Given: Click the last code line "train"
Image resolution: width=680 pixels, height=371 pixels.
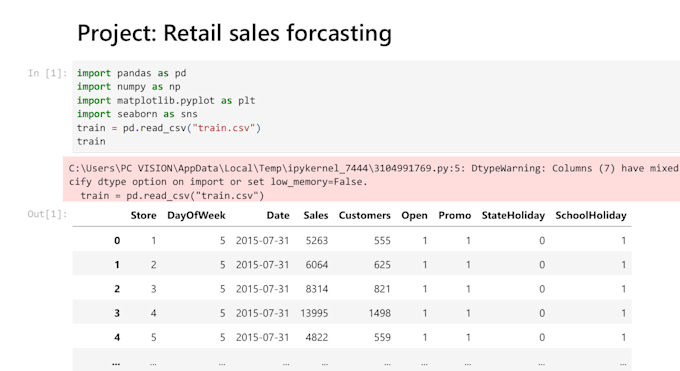Looking at the screenshot, I should (91, 141).
